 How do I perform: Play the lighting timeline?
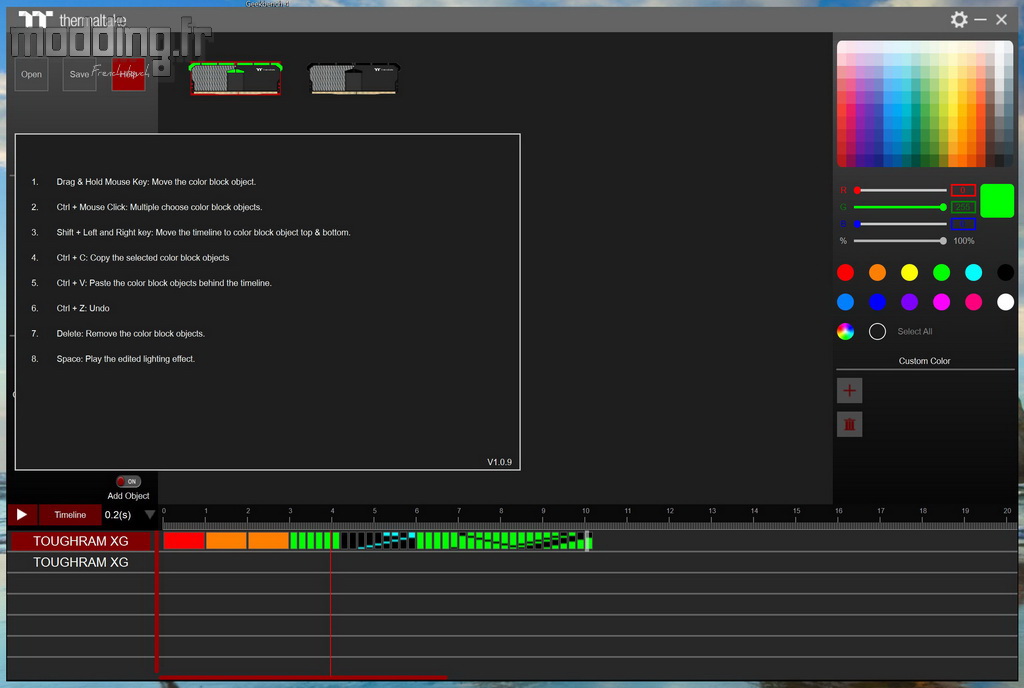coord(22,514)
